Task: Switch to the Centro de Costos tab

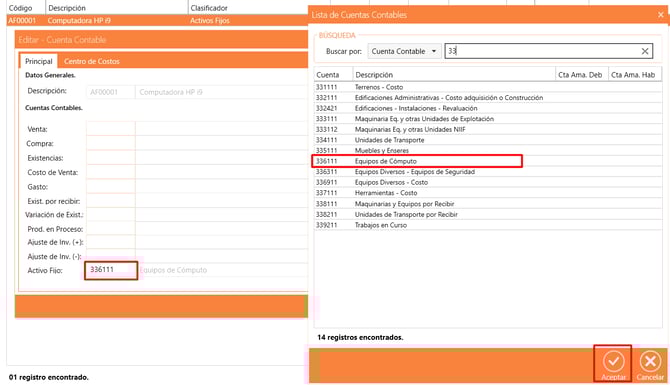Action: point(92,62)
